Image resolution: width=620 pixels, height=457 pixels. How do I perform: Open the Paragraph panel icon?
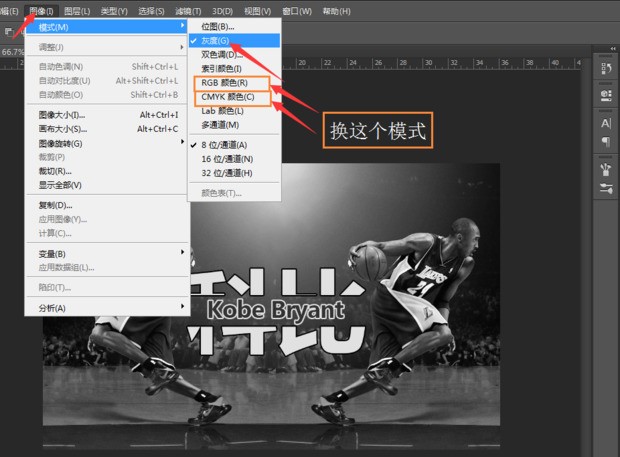[x=606, y=142]
